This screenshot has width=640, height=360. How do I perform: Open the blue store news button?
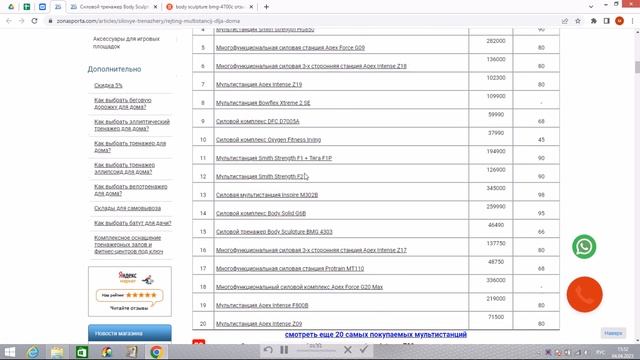[130, 333]
